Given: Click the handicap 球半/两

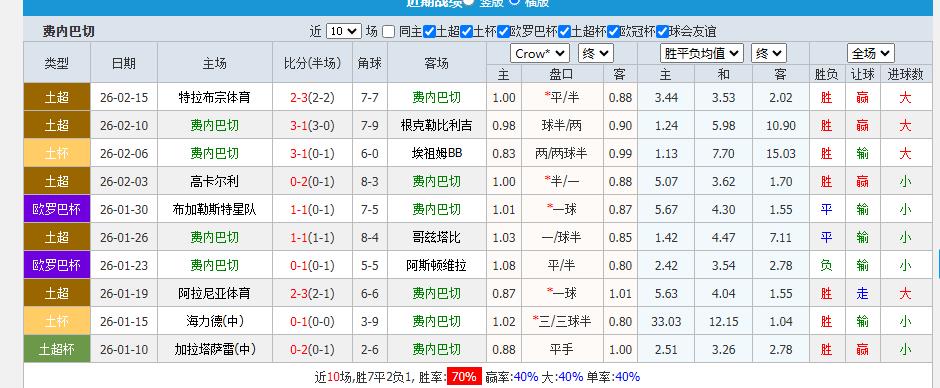Looking at the screenshot, I should coord(562,125).
